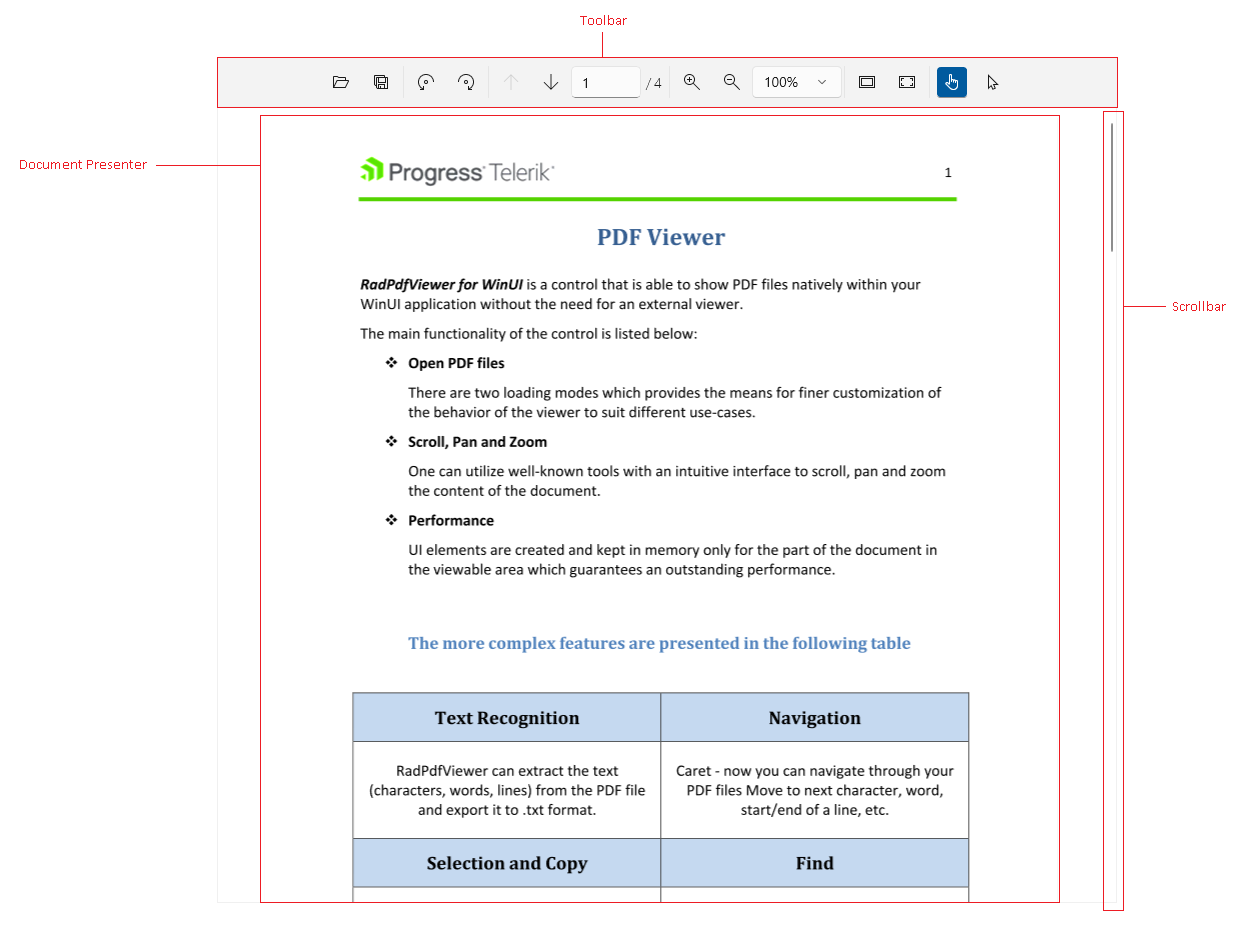Click the "Performance" bullet heading
1242x932 pixels.
451,521
